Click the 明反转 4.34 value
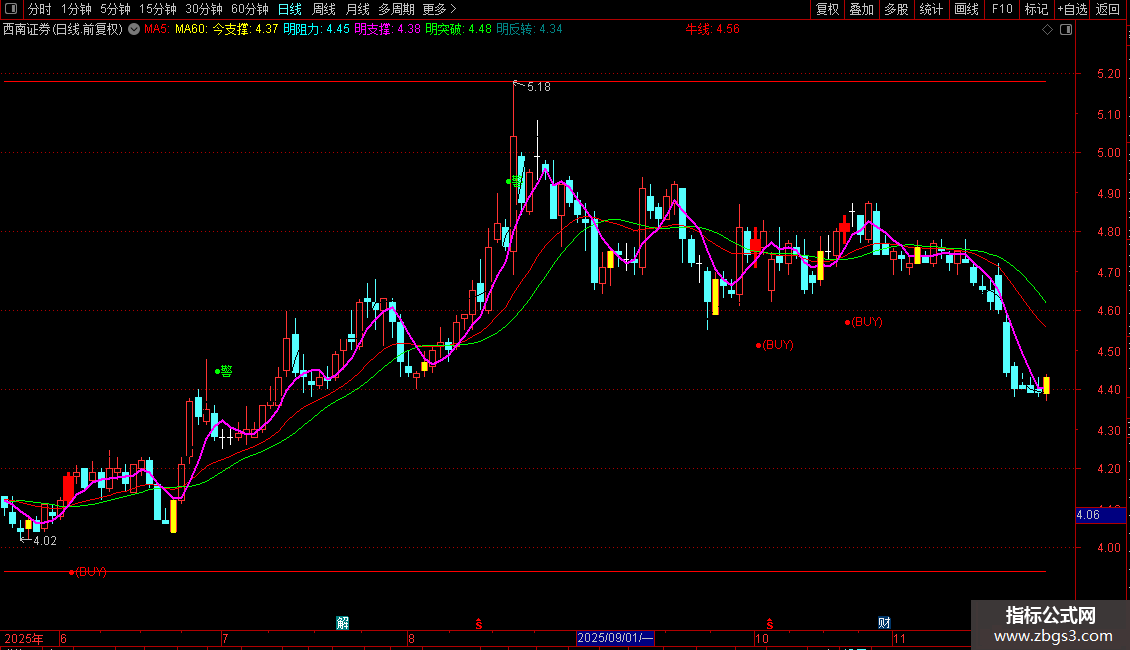 530,29
